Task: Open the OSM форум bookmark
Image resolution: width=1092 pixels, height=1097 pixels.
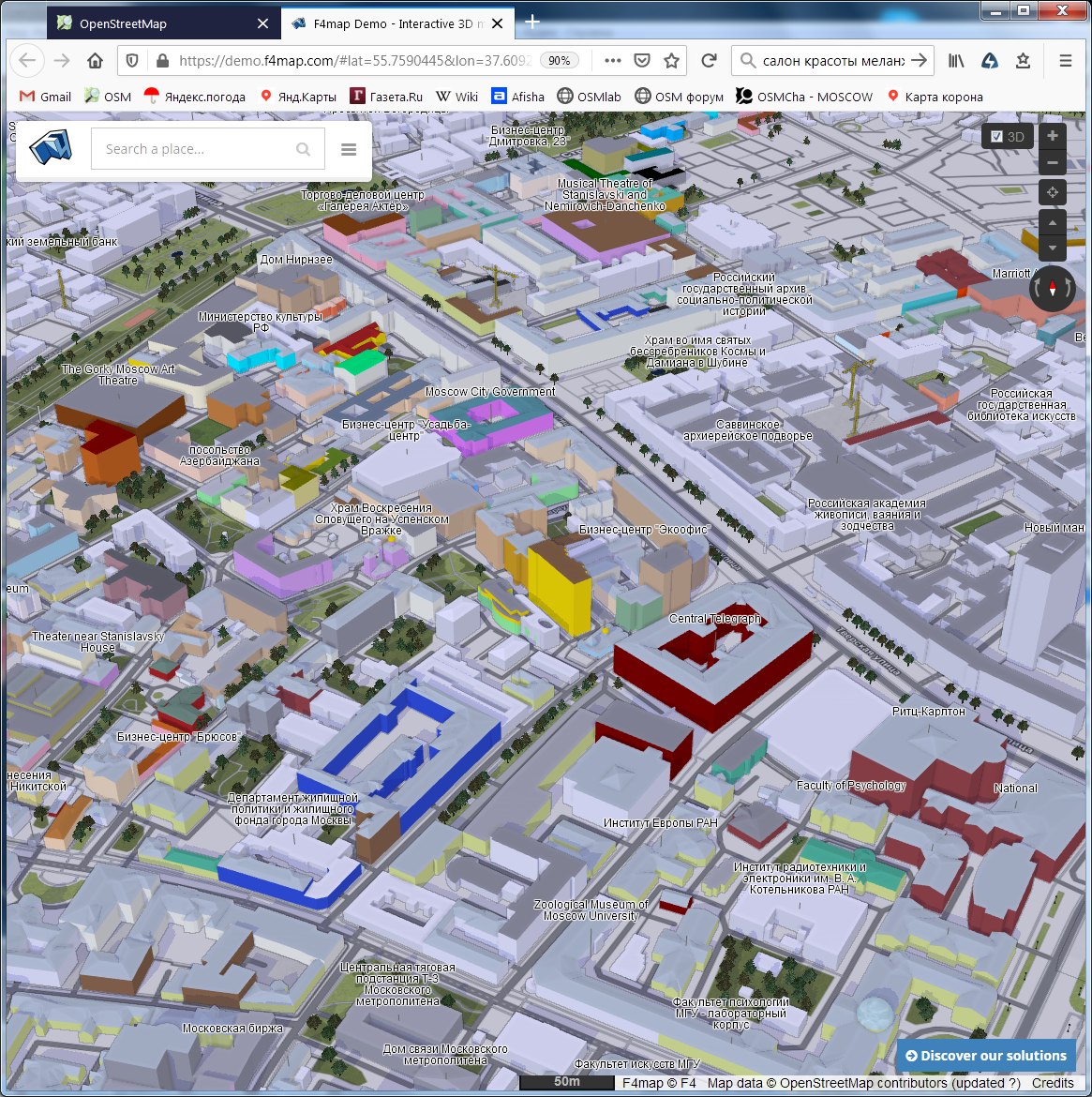Action: (680, 97)
